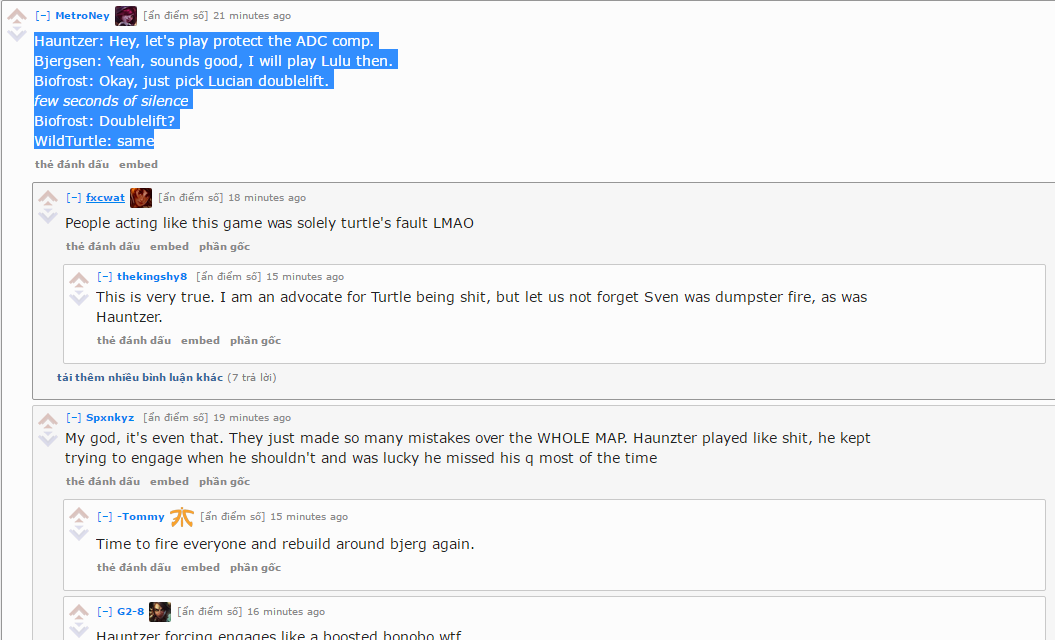Collapse MetroNey's comment thread
The height and width of the screenshot is (640, 1055).
coord(42,15)
